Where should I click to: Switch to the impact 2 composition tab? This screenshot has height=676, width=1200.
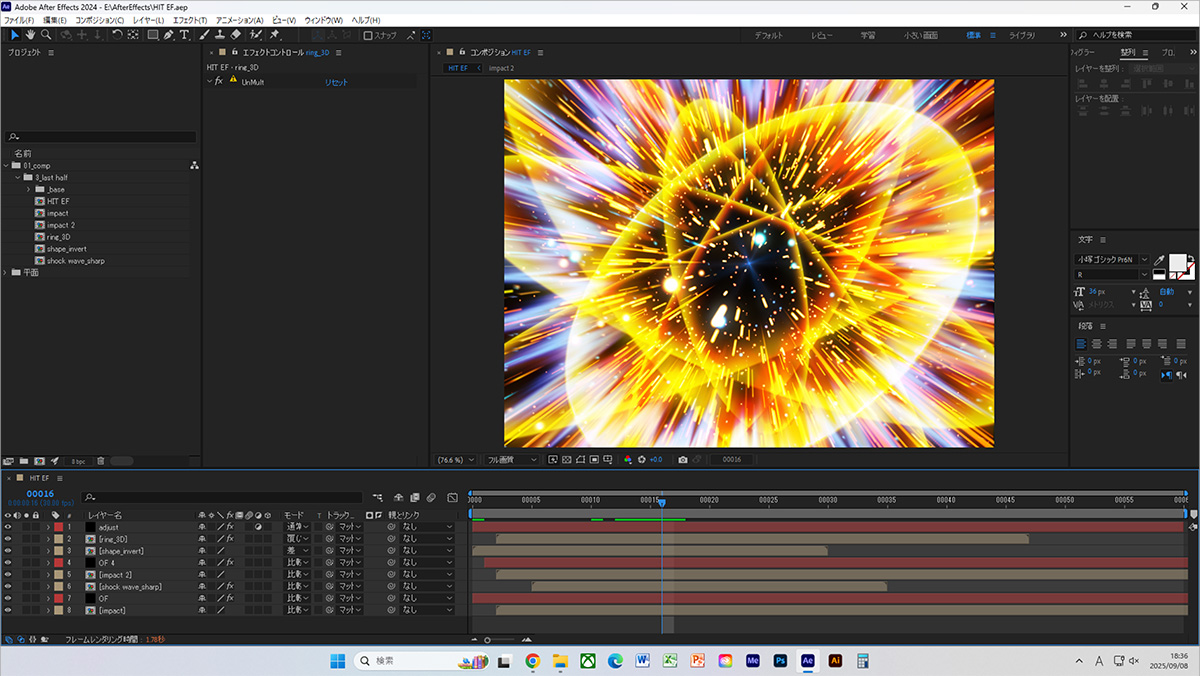coord(501,68)
